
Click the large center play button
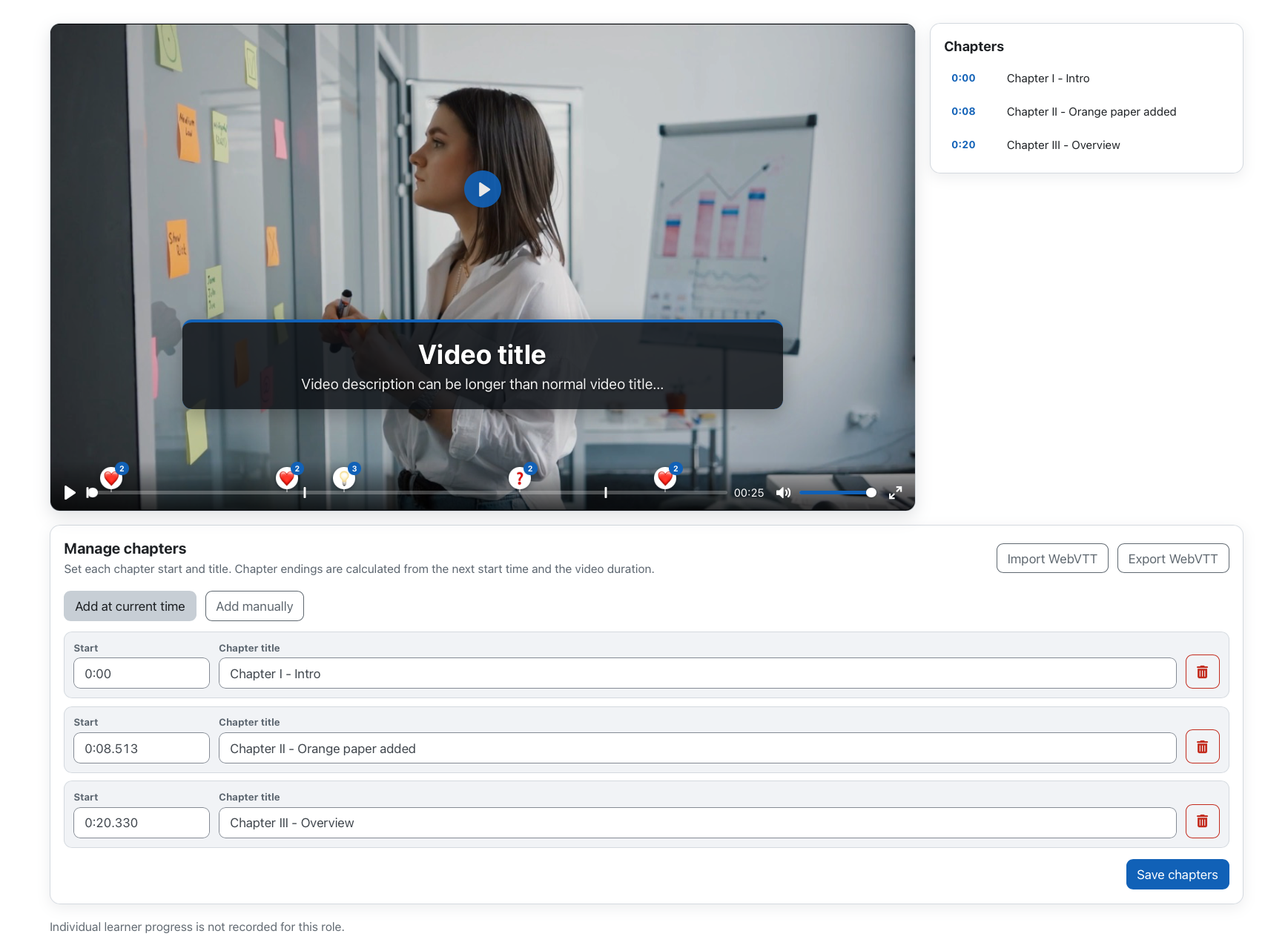[x=482, y=189]
